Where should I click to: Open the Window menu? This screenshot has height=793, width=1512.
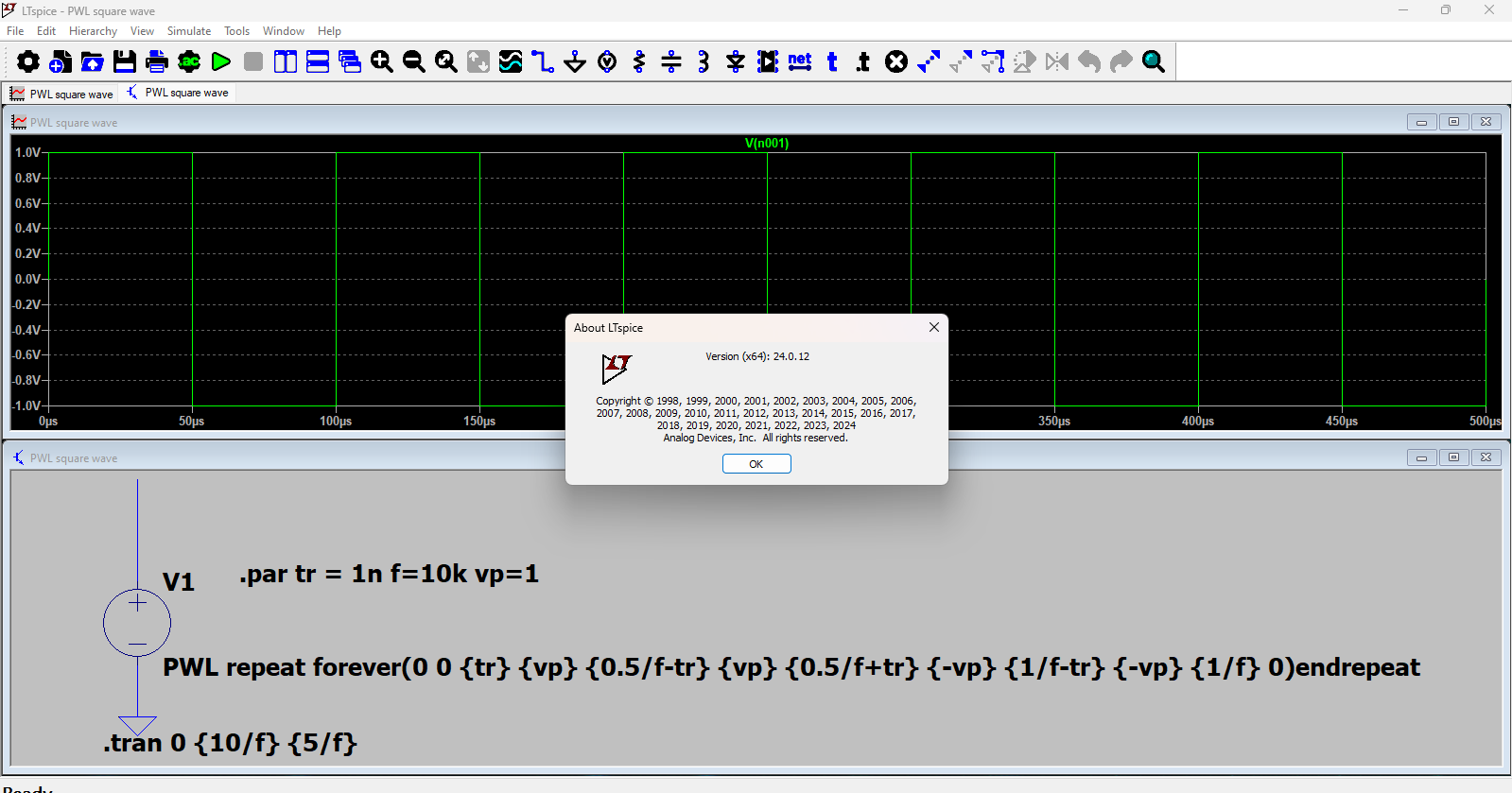(x=284, y=31)
